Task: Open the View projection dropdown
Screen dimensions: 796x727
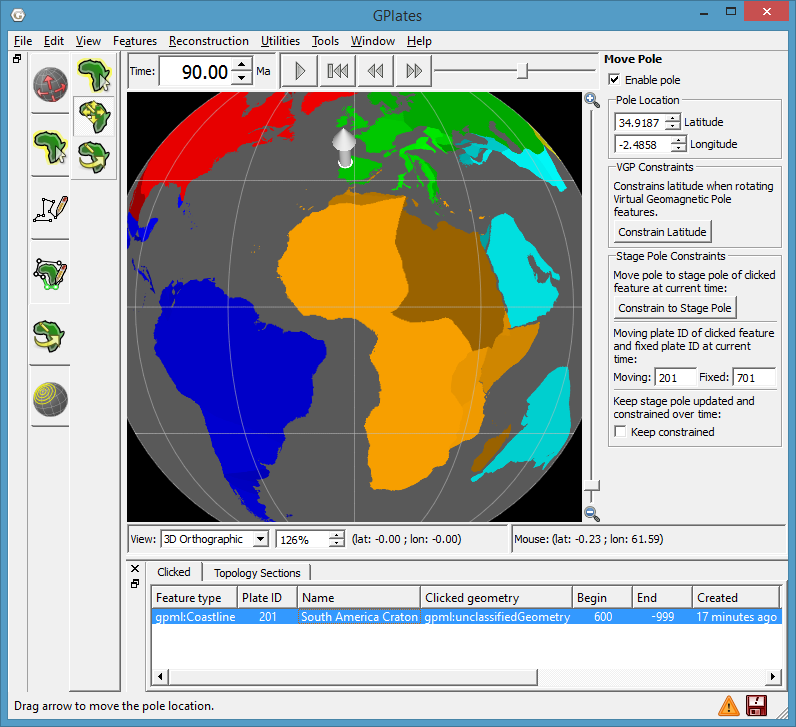Action: click(260, 539)
